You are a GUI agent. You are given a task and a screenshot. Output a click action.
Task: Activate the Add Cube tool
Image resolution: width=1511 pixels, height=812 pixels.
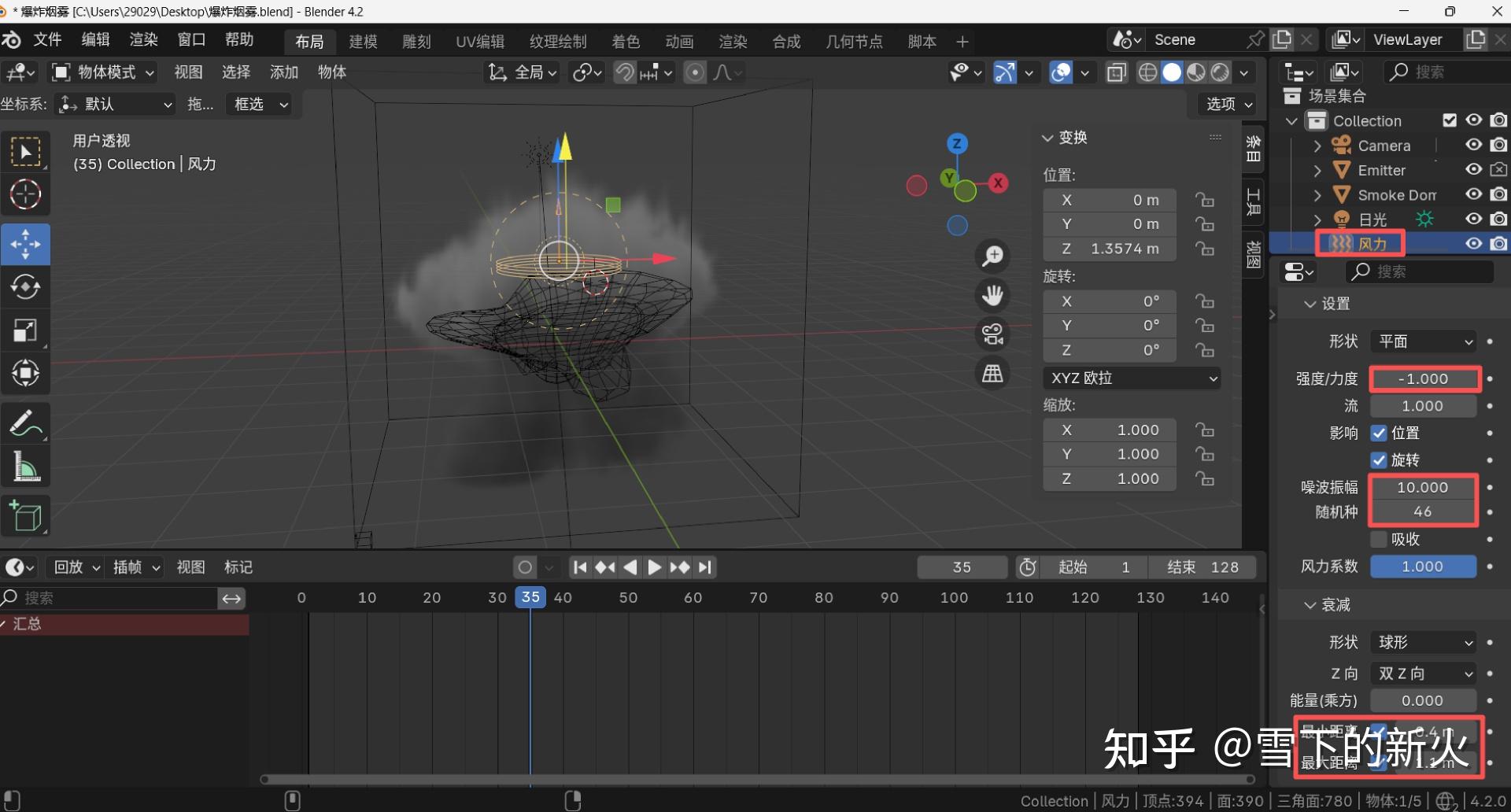pos(26,515)
